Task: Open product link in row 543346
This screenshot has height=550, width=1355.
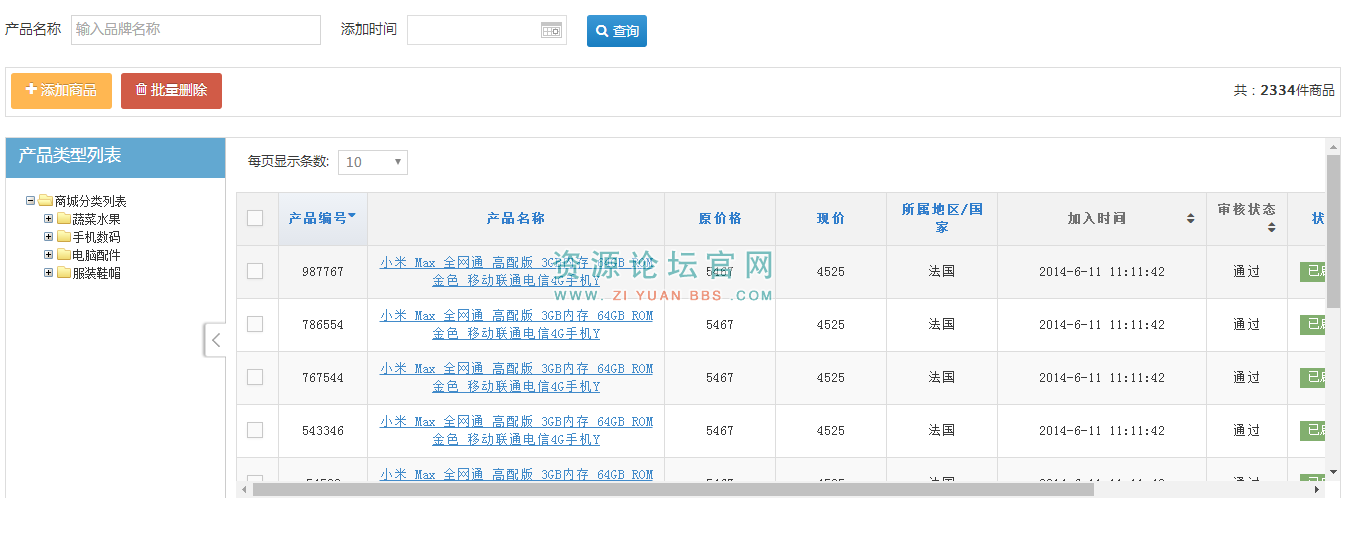Action: click(x=516, y=430)
